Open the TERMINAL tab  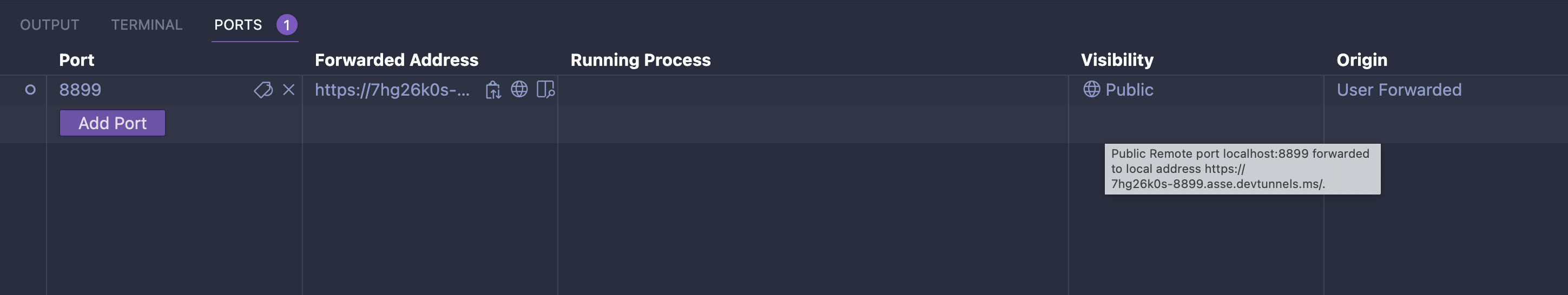coord(147,25)
